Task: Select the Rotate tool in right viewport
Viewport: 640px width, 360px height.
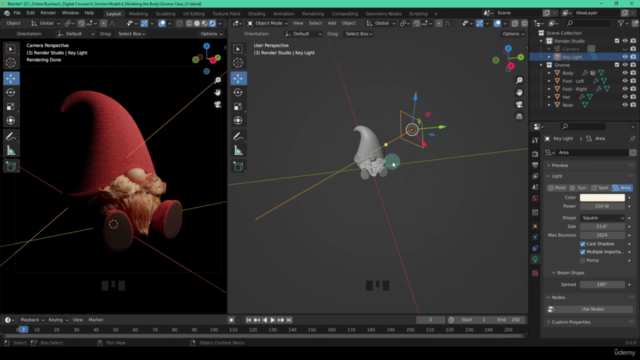Action: (x=238, y=93)
